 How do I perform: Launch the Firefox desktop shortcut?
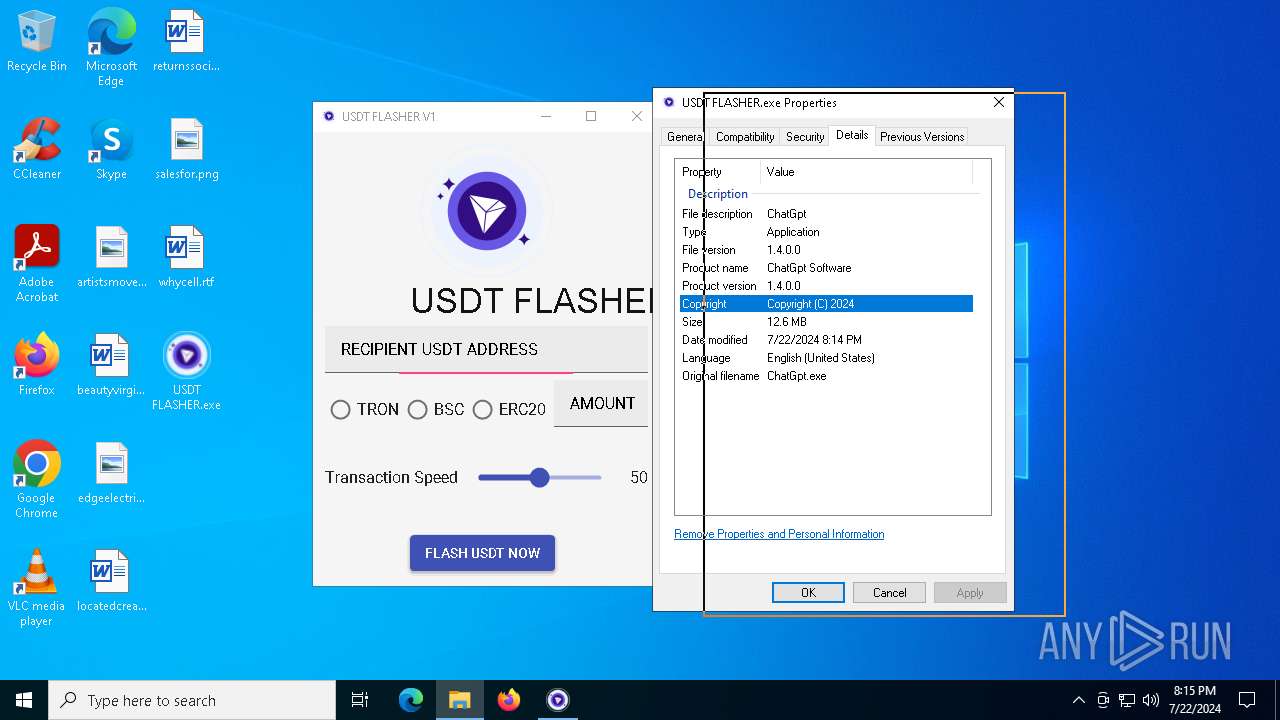coord(37,366)
